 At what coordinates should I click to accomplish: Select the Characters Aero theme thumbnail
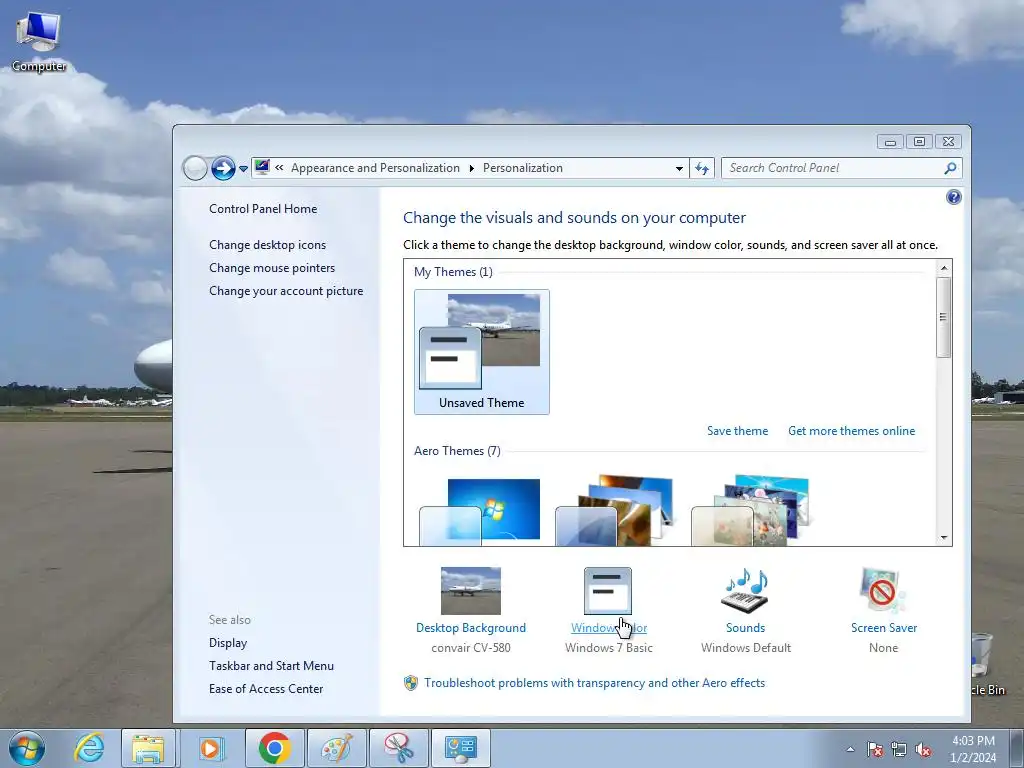pyautogui.click(x=750, y=511)
